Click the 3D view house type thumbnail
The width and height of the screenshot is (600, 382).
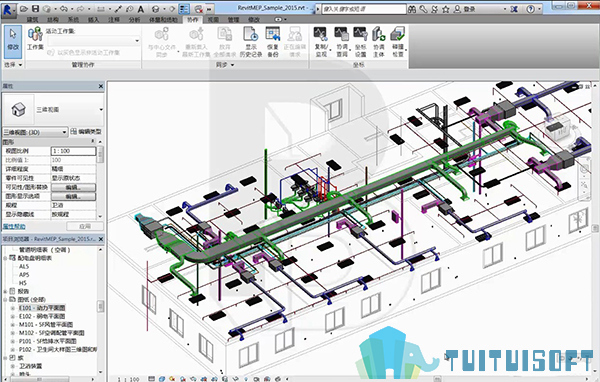[x=18, y=109]
